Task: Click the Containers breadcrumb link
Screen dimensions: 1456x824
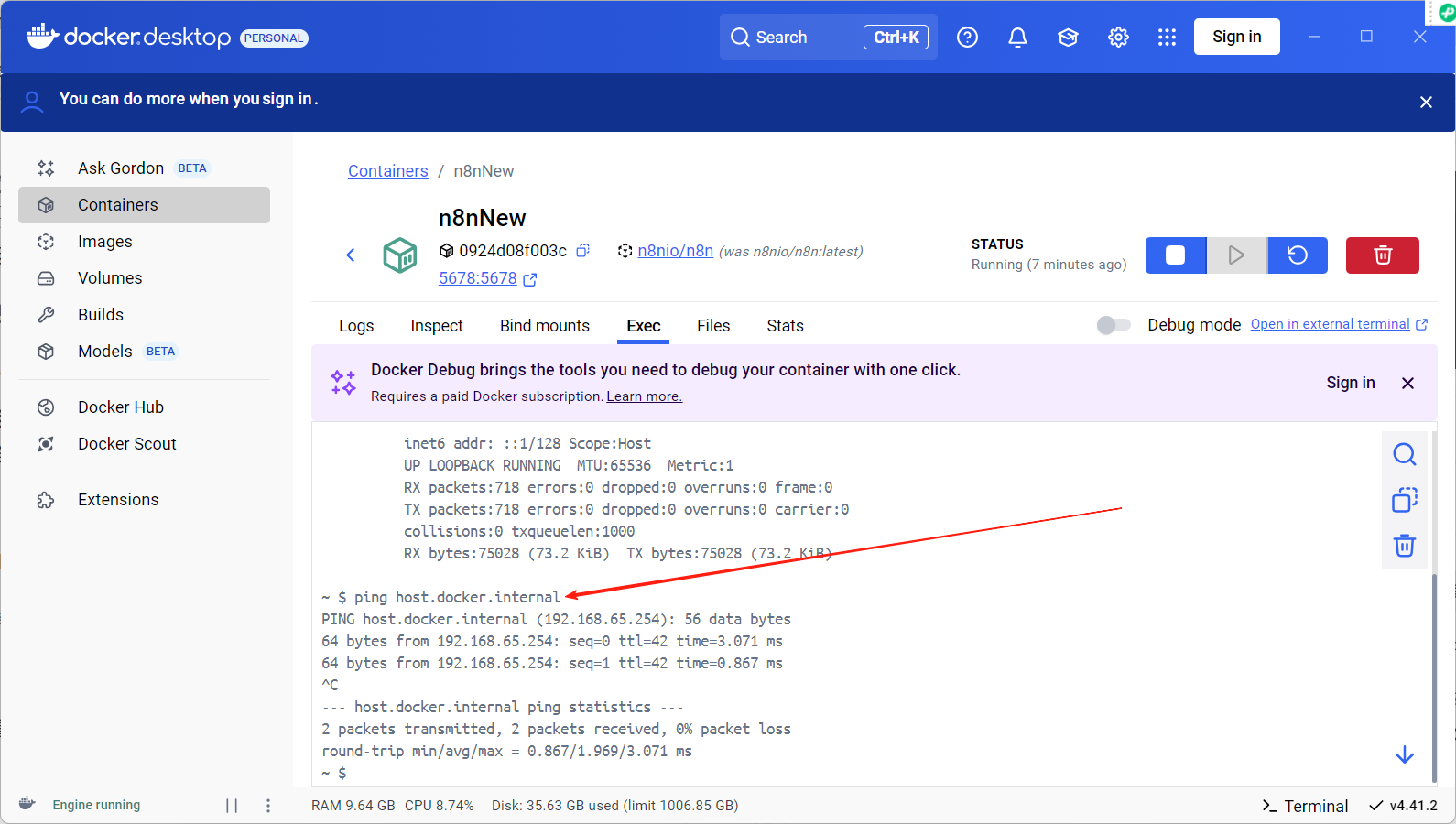Action: click(x=388, y=171)
